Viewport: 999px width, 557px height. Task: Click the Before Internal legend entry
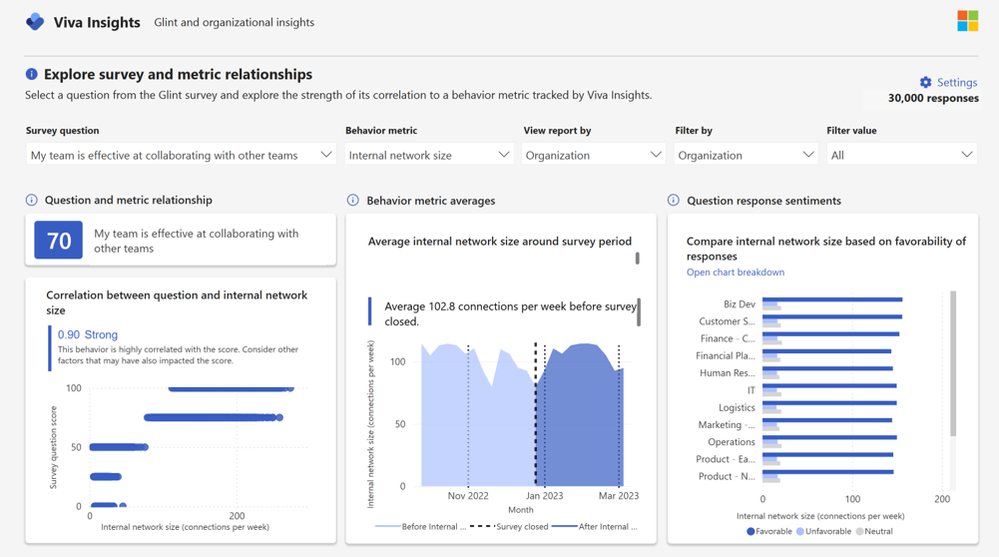421,526
